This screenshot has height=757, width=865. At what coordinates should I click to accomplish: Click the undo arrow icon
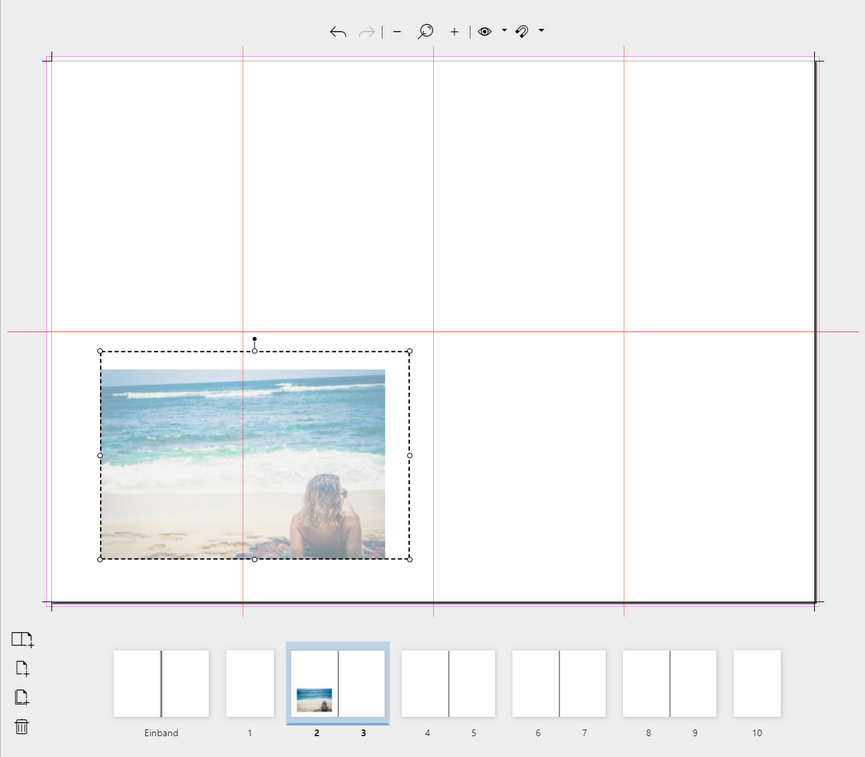pos(338,32)
